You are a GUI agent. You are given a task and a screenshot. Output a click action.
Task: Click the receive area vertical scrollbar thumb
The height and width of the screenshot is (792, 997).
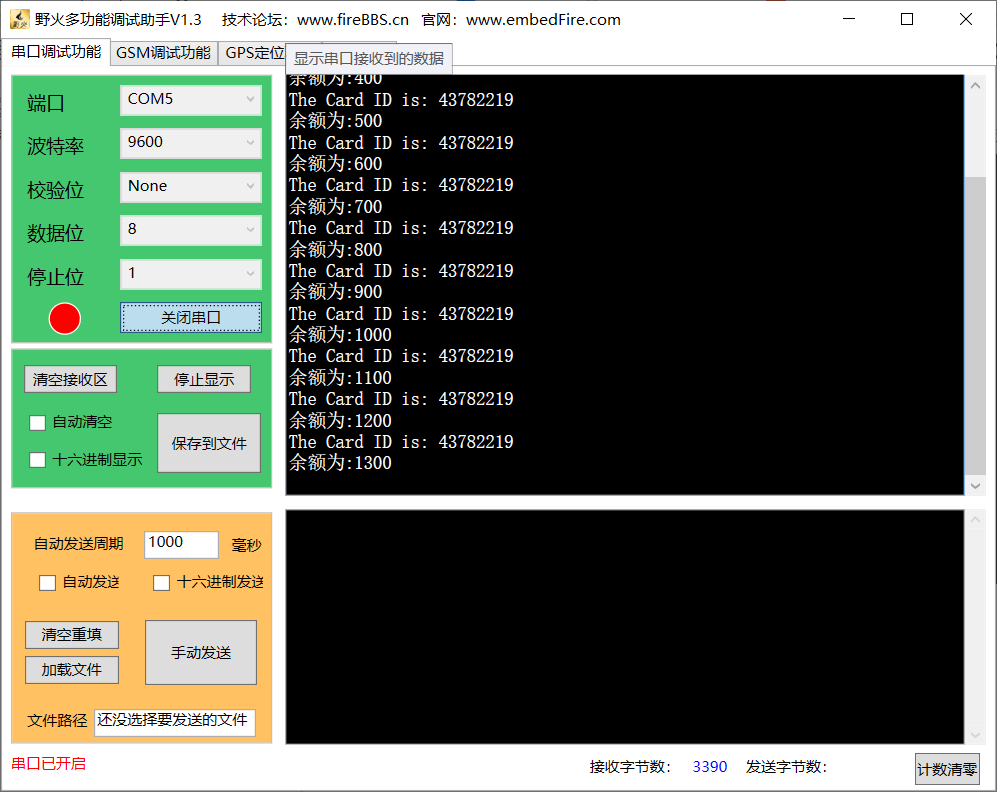(975, 325)
